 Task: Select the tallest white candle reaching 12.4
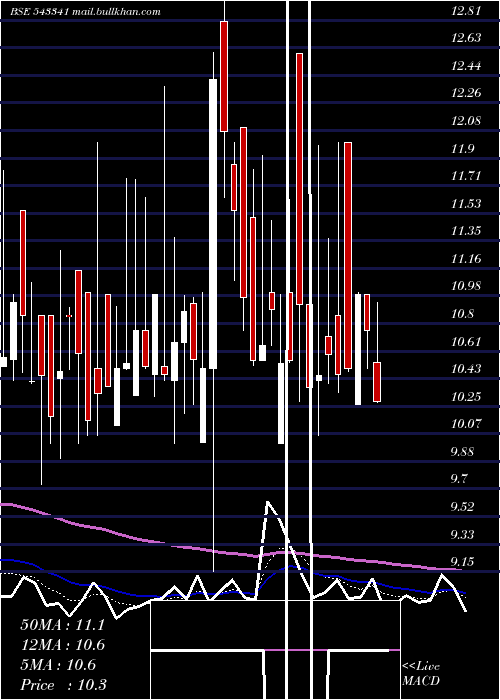pyautogui.click(x=213, y=224)
